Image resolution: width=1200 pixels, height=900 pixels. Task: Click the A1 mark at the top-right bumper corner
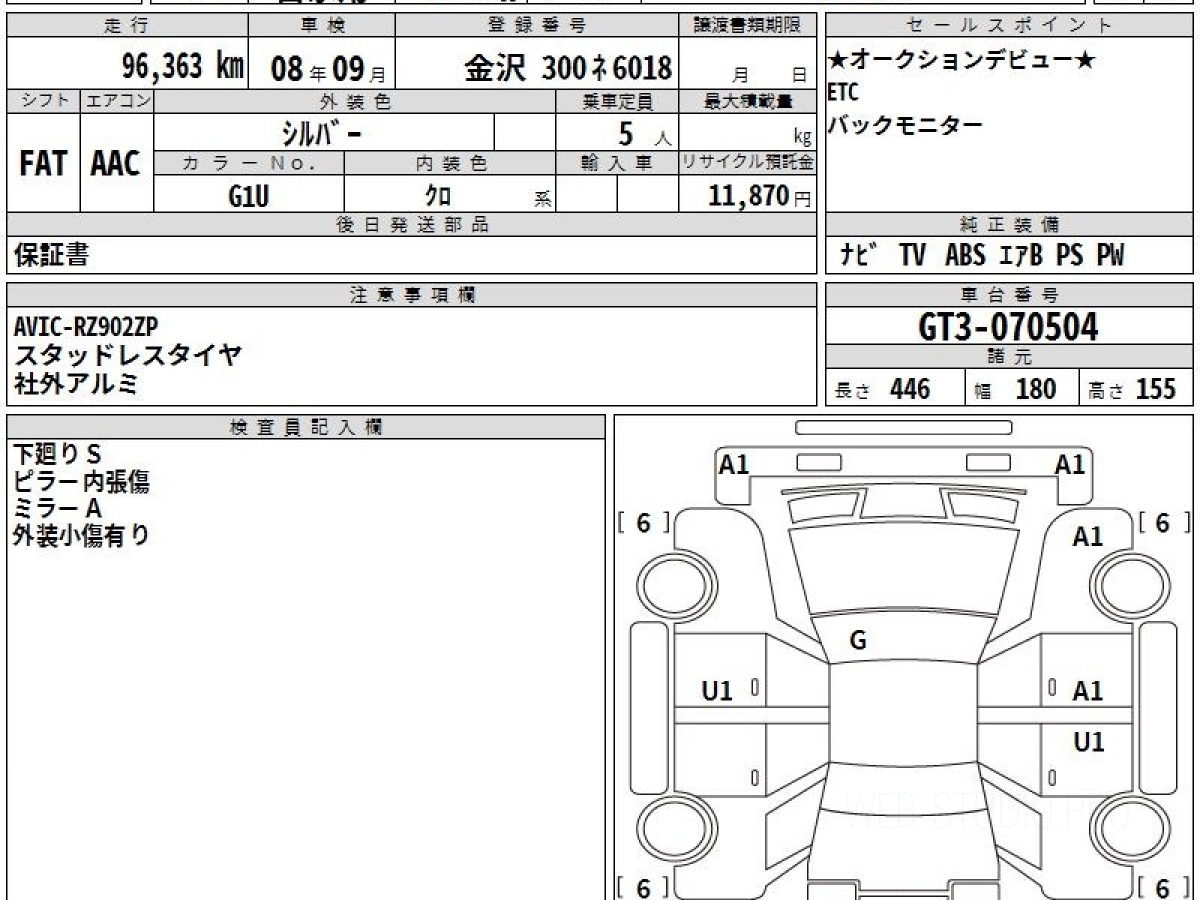click(1070, 464)
